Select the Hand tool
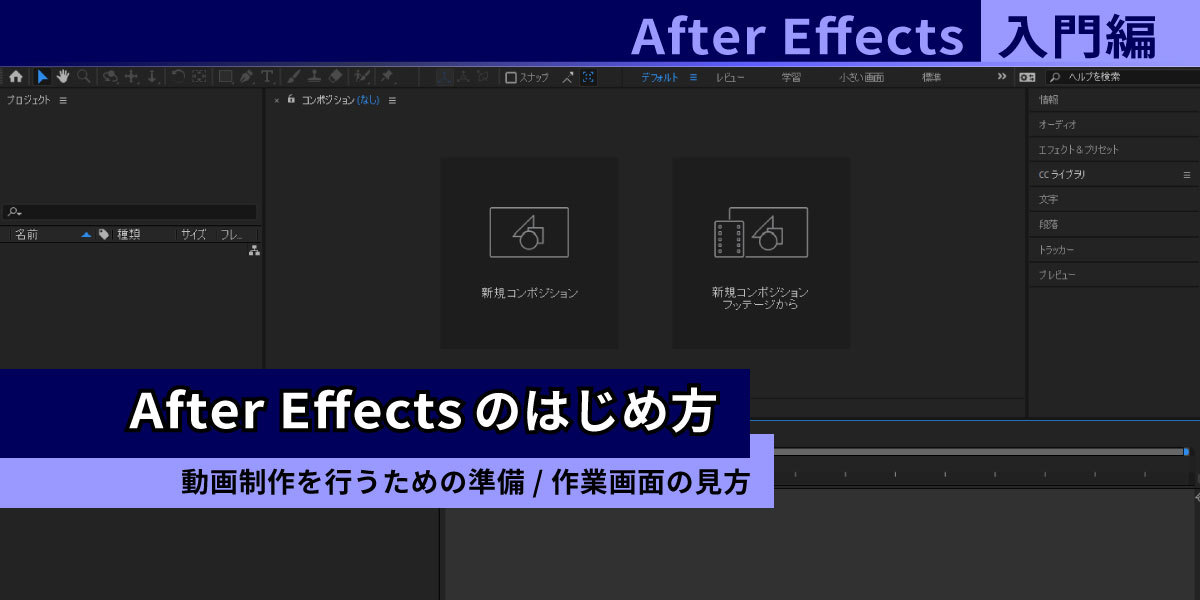The image size is (1200, 600). tap(63, 76)
